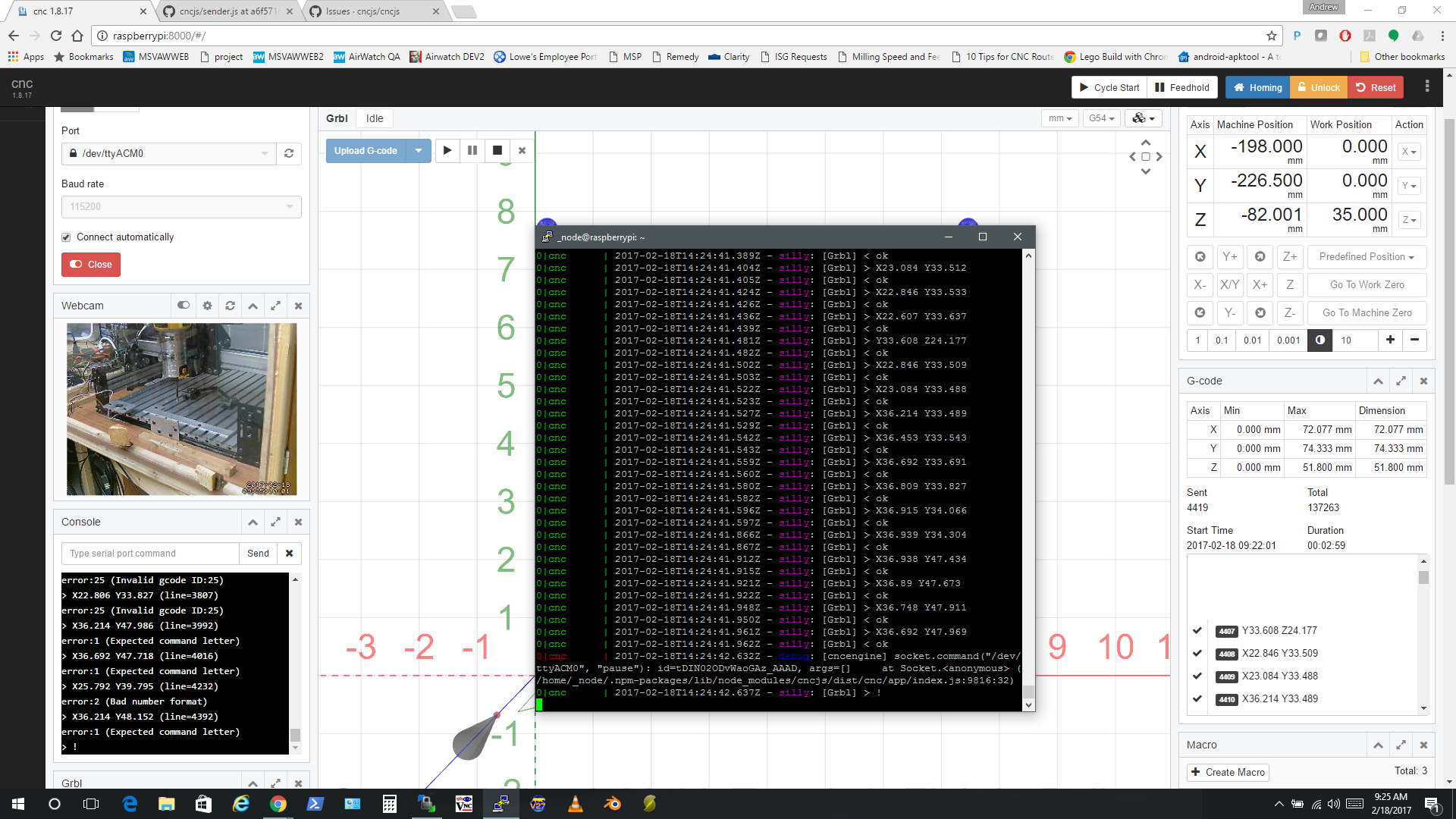Clear the Console output
Viewport: 1456px width, 819px height.
click(289, 554)
